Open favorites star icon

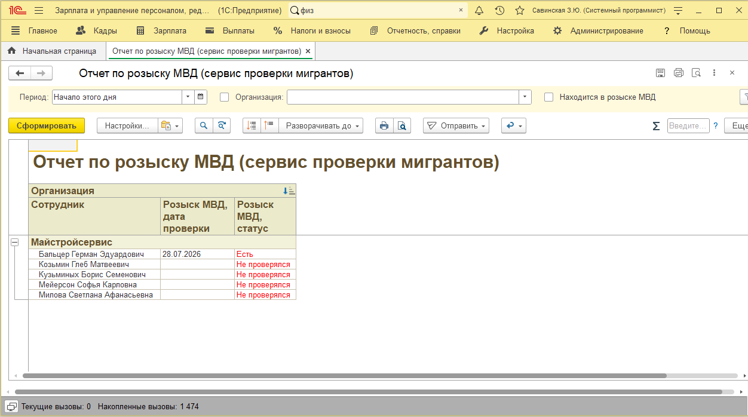coord(519,10)
